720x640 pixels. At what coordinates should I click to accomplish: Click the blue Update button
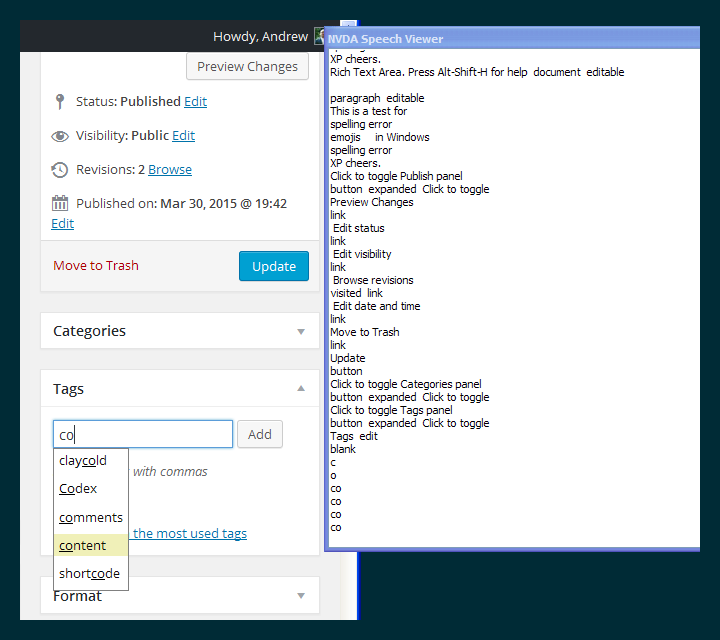tap(274, 266)
